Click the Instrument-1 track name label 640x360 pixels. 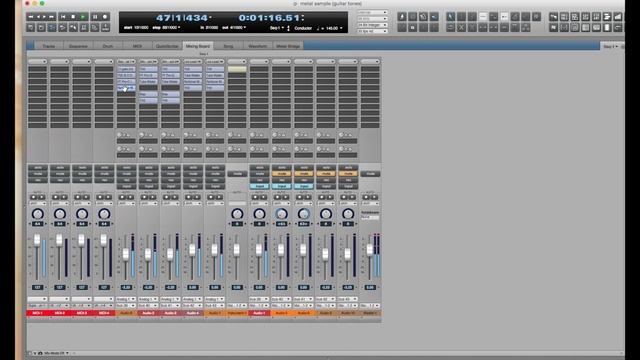(x=237, y=313)
